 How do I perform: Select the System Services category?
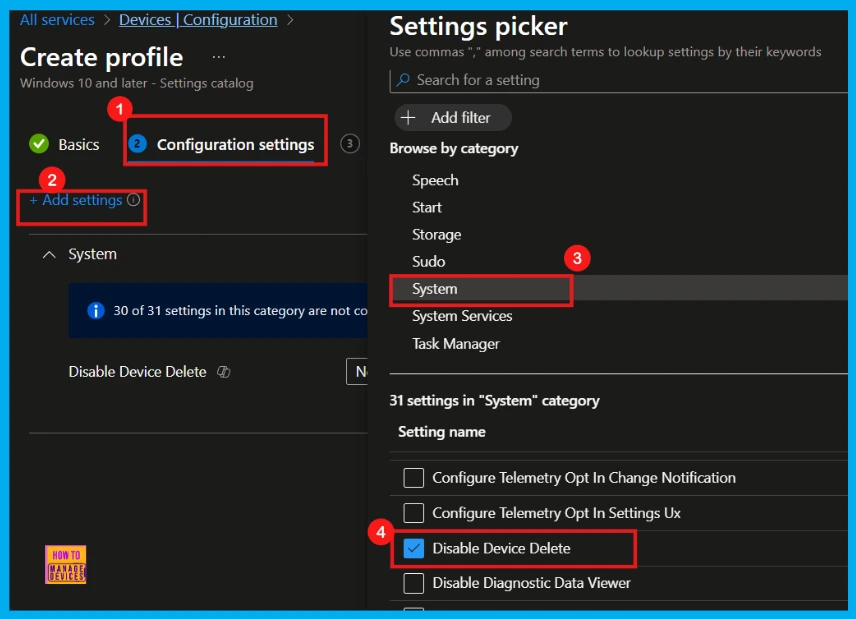[x=462, y=316]
